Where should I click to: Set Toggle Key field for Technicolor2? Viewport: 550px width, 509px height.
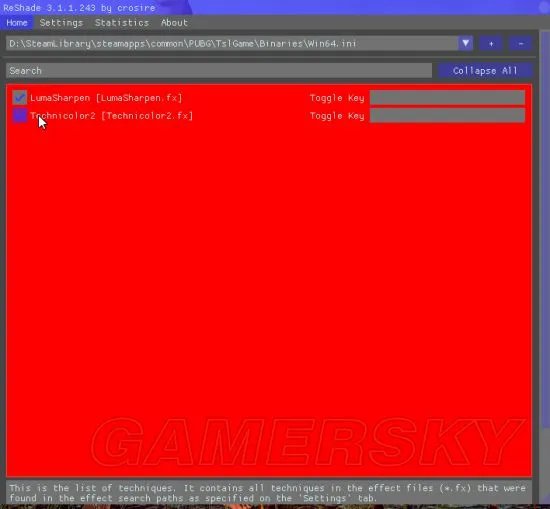pos(448,115)
